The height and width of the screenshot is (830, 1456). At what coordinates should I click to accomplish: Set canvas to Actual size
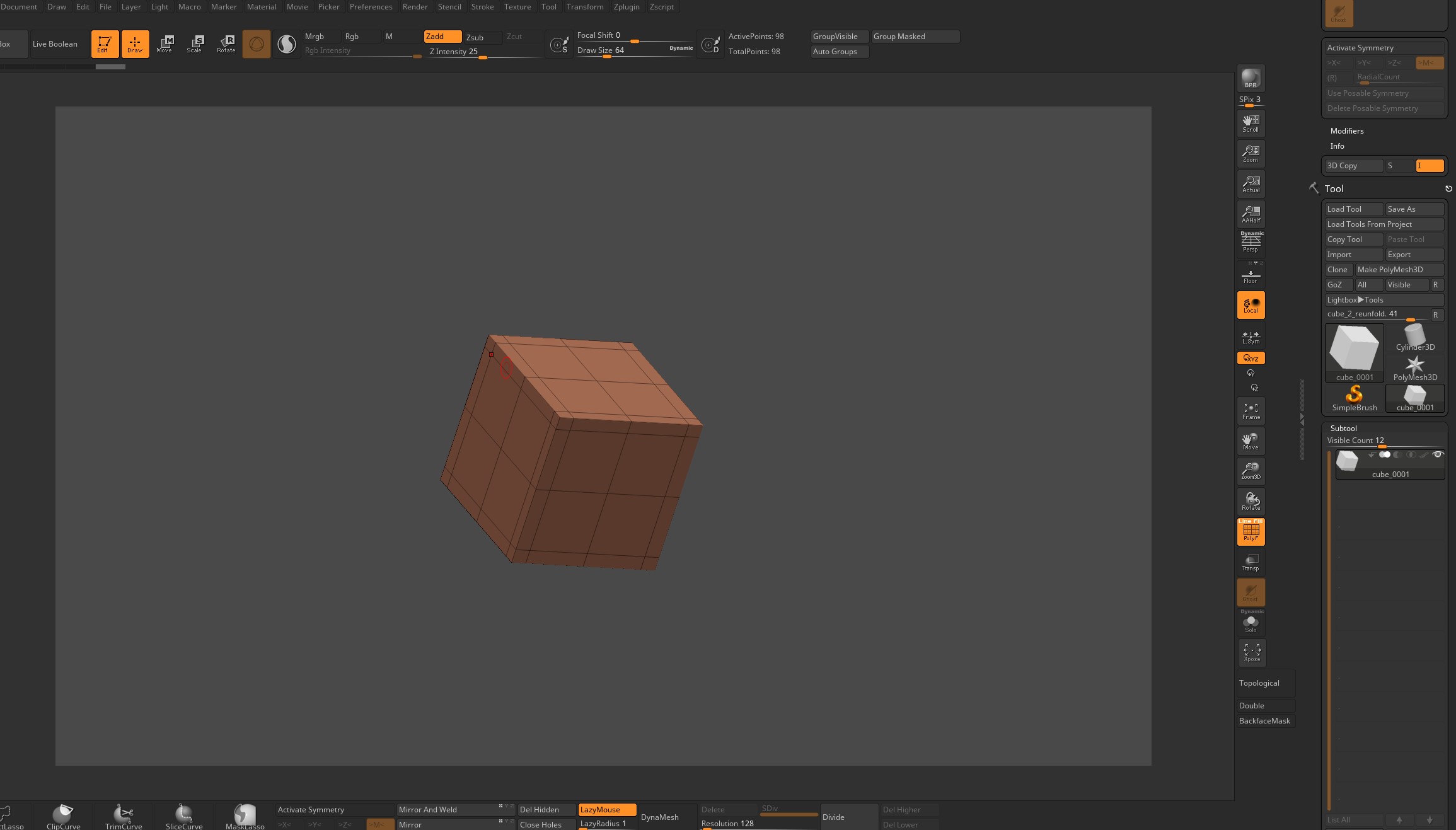(1251, 183)
